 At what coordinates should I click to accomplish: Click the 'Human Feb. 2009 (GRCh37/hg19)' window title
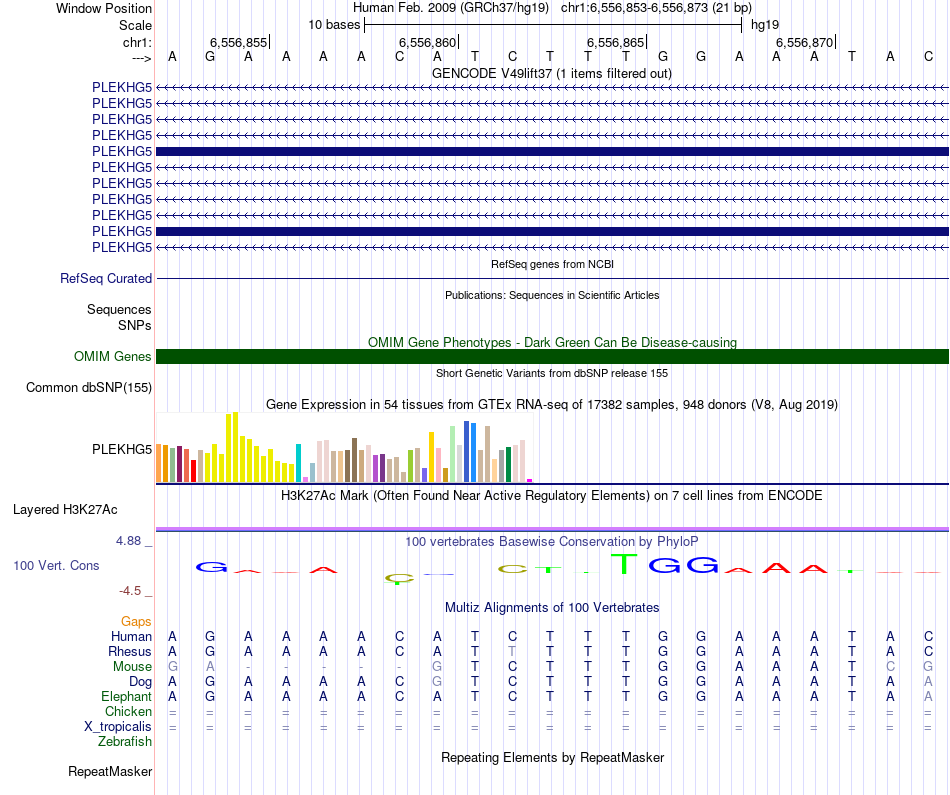(x=451, y=8)
